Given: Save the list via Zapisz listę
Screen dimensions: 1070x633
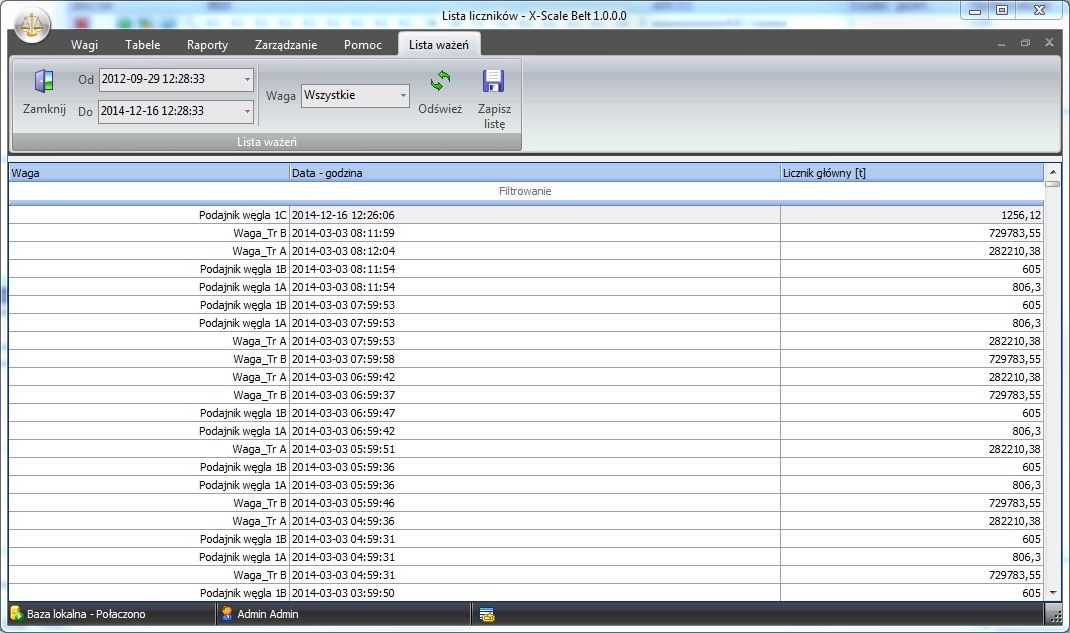Looking at the screenshot, I should click(x=492, y=82).
